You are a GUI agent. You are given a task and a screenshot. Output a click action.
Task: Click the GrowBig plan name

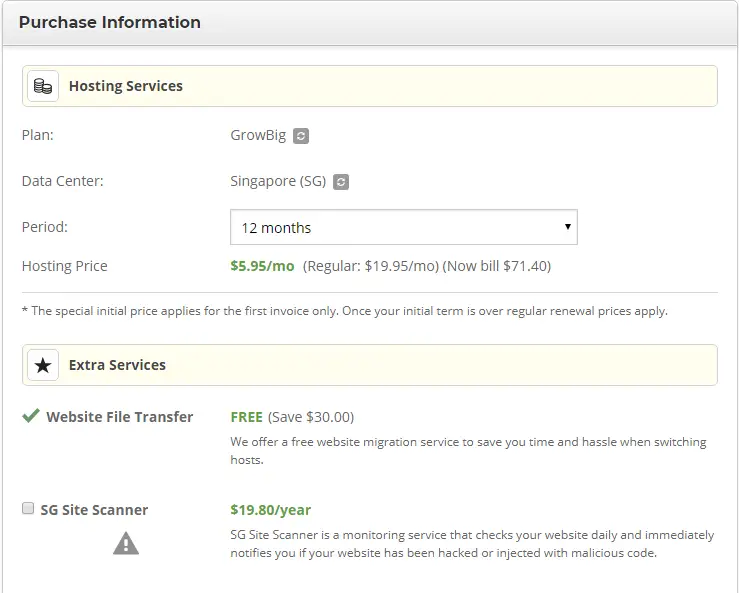pos(257,136)
